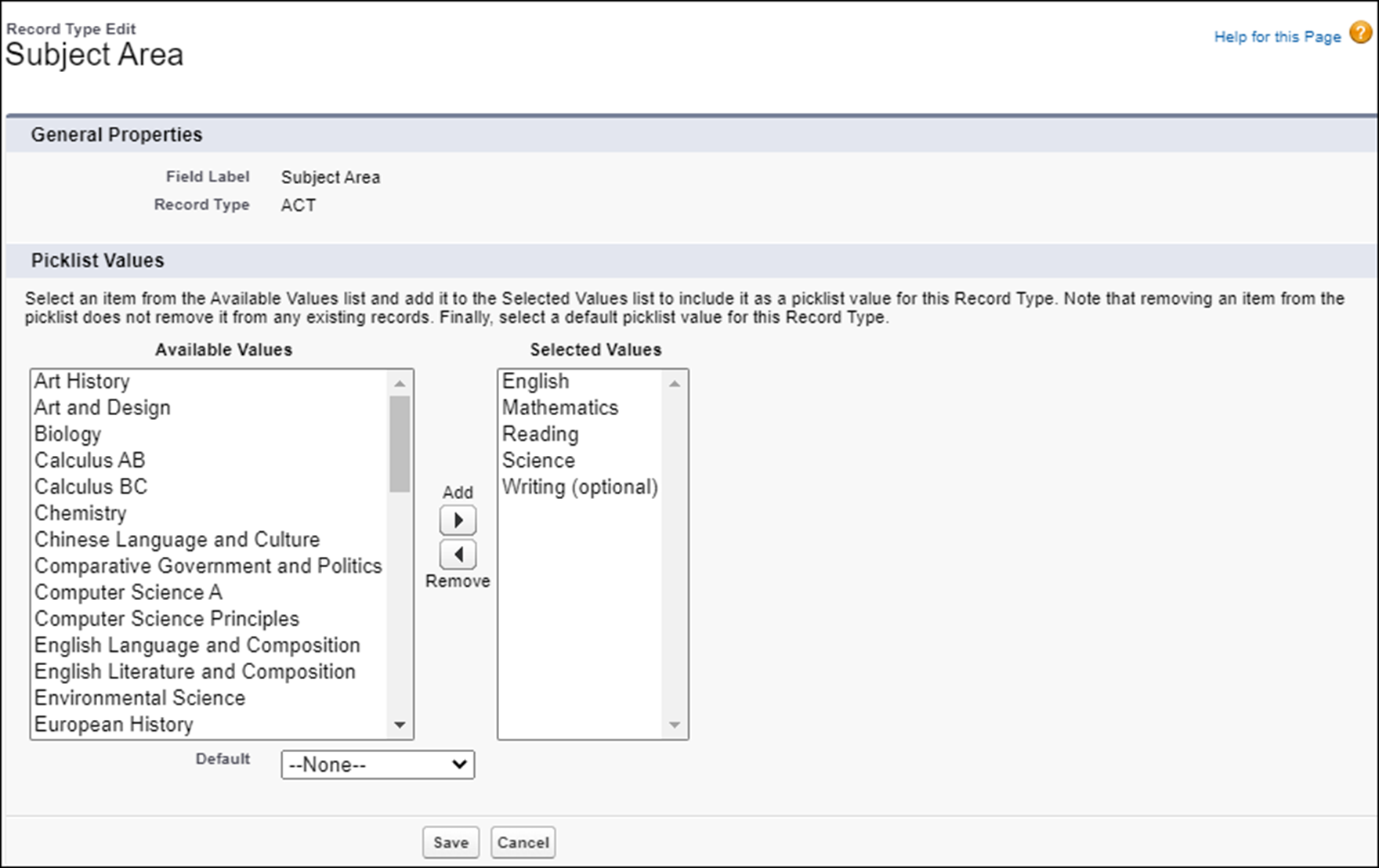Cancel the record type edit

pos(523,842)
